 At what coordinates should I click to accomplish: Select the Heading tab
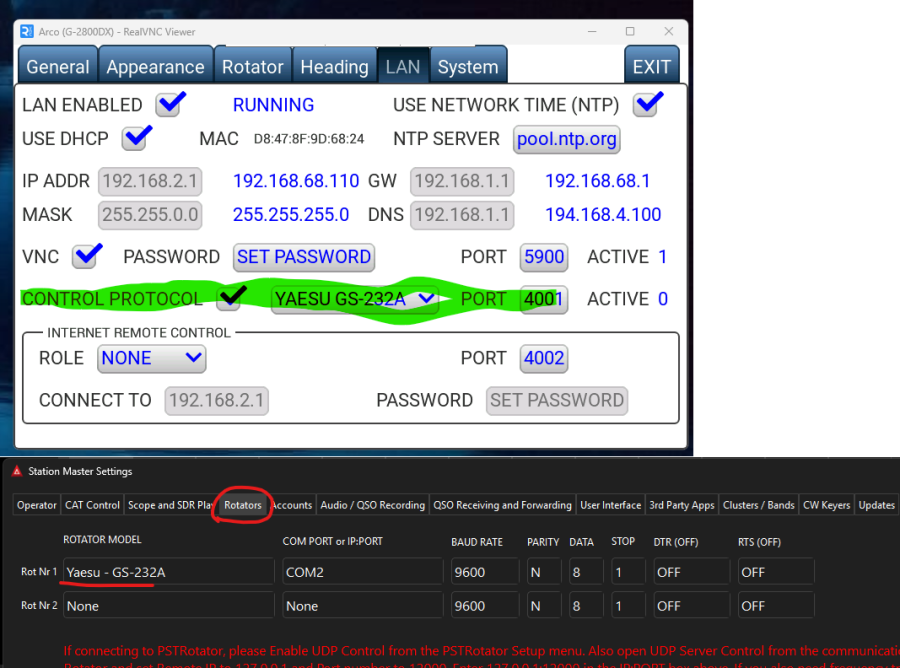click(x=335, y=67)
